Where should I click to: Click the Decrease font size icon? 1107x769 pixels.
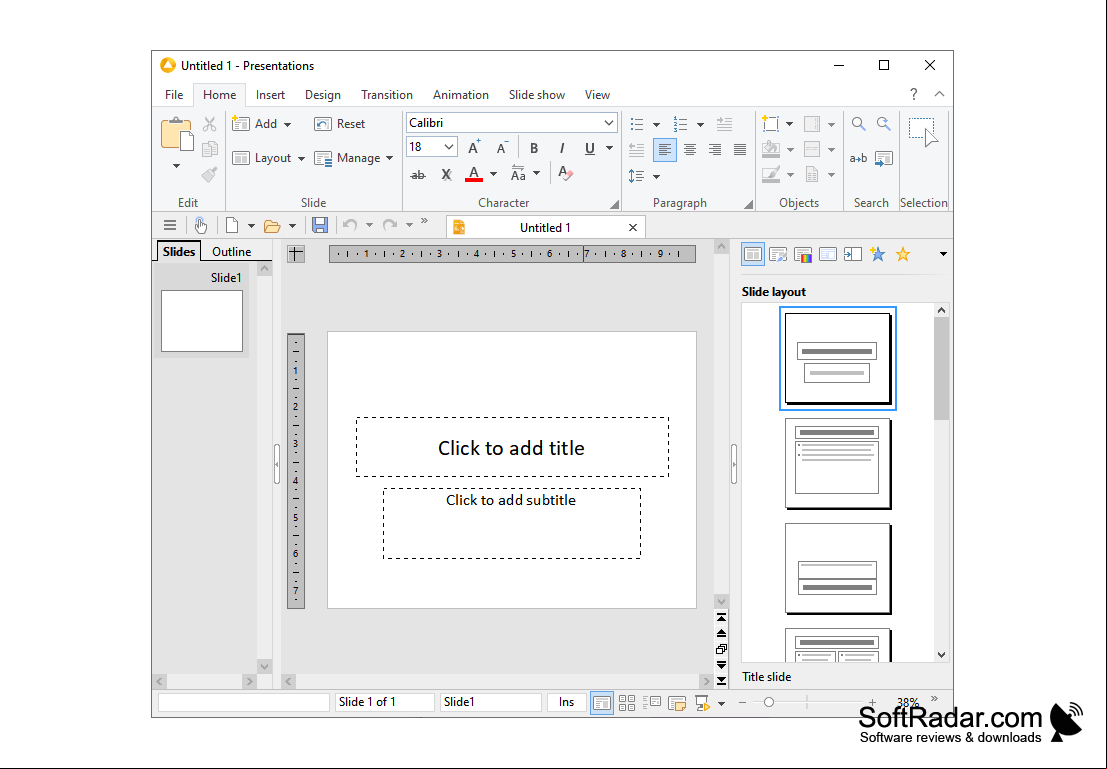[x=502, y=148]
